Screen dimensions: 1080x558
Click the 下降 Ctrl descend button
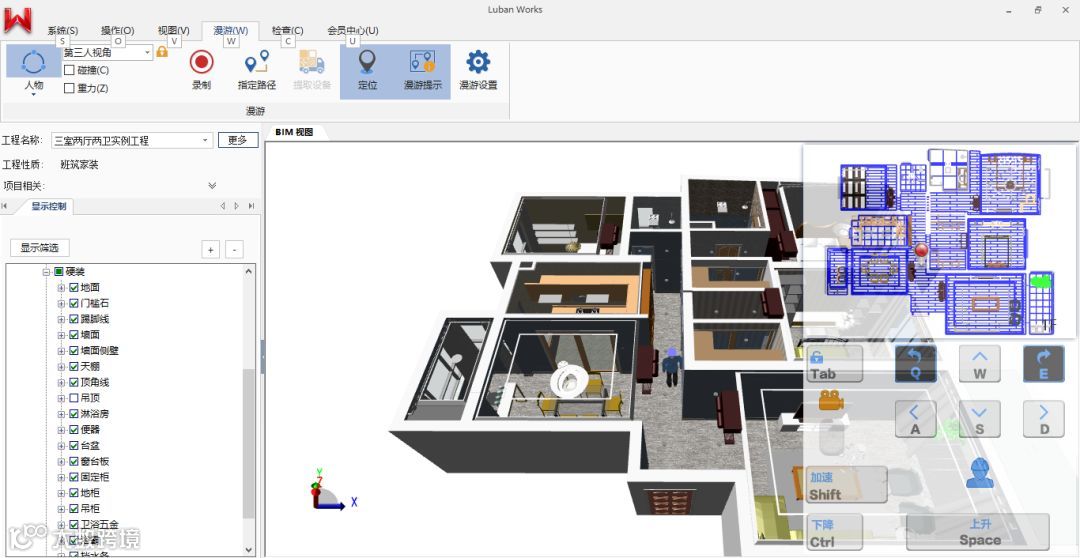click(x=835, y=533)
